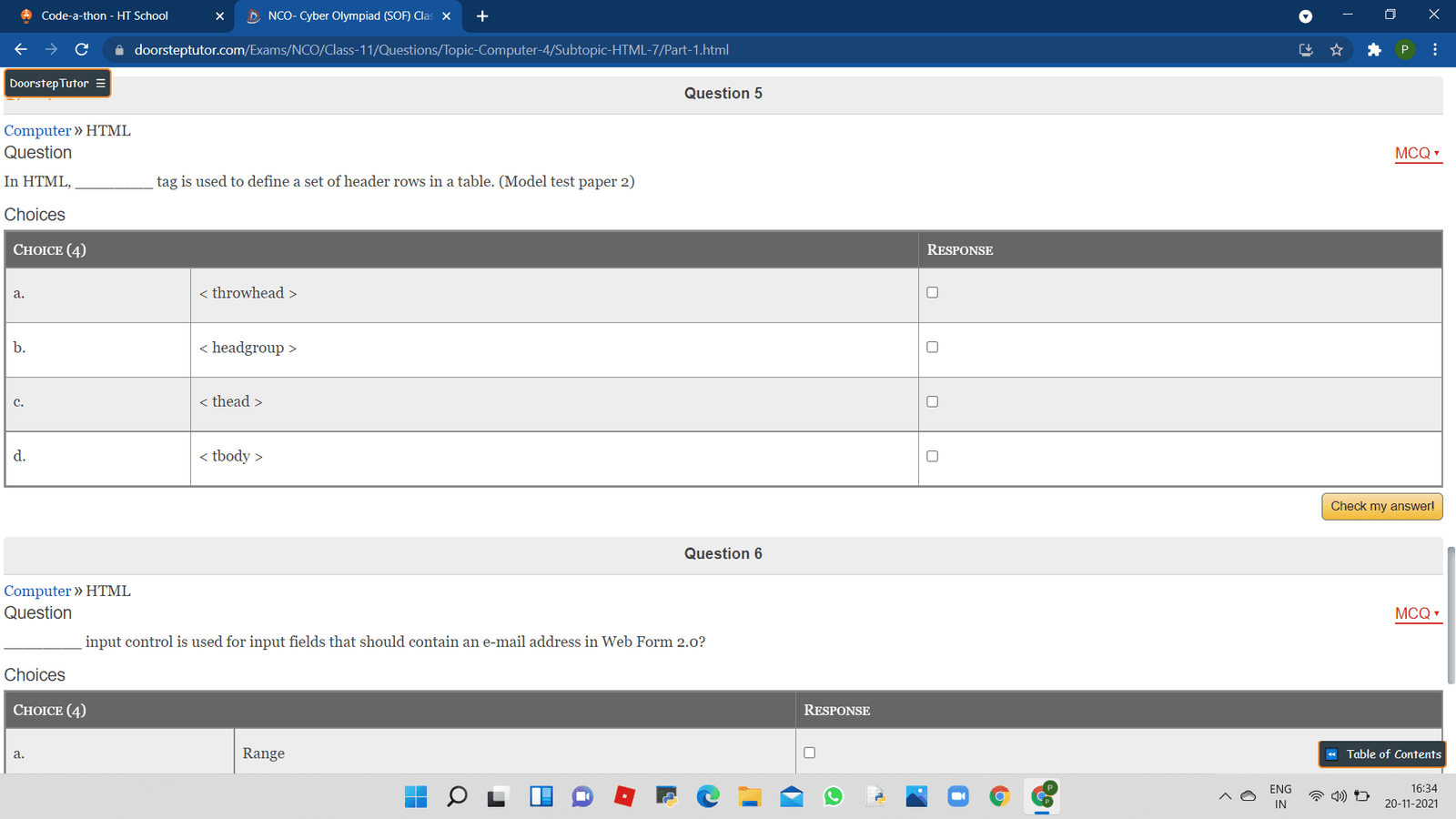Click the Check my answer! button
The width and height of the screenshot is (1456, 819).
coord(1381,507)
